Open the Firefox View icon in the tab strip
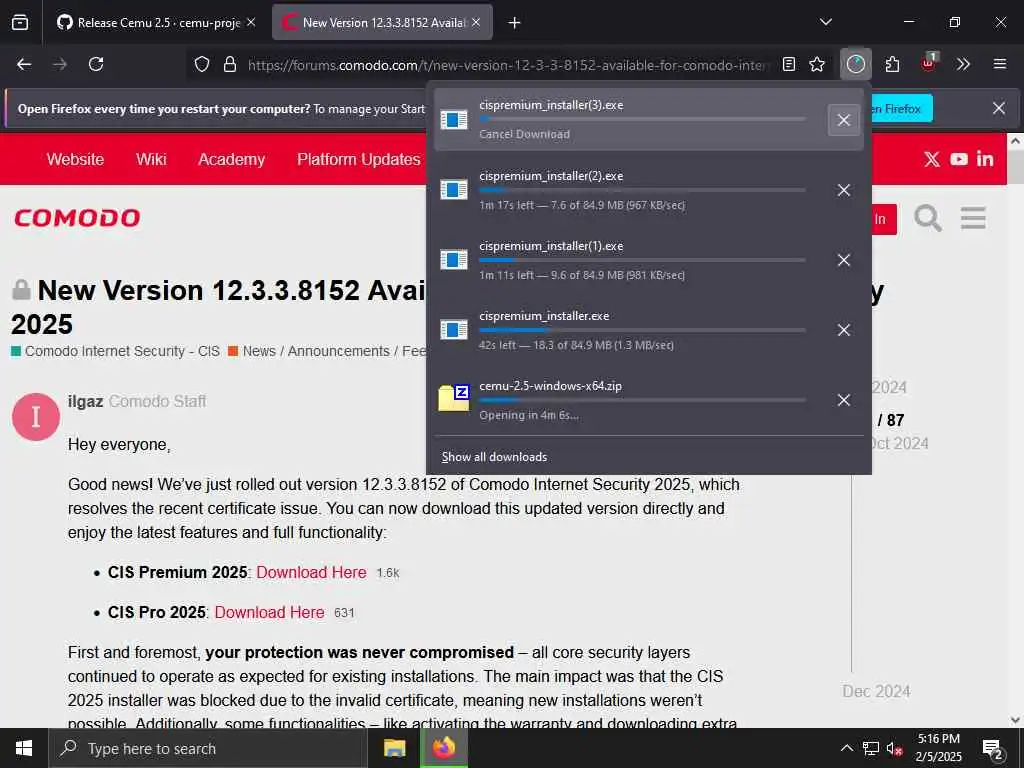1024x768 pixels. [x=20, y=22]
